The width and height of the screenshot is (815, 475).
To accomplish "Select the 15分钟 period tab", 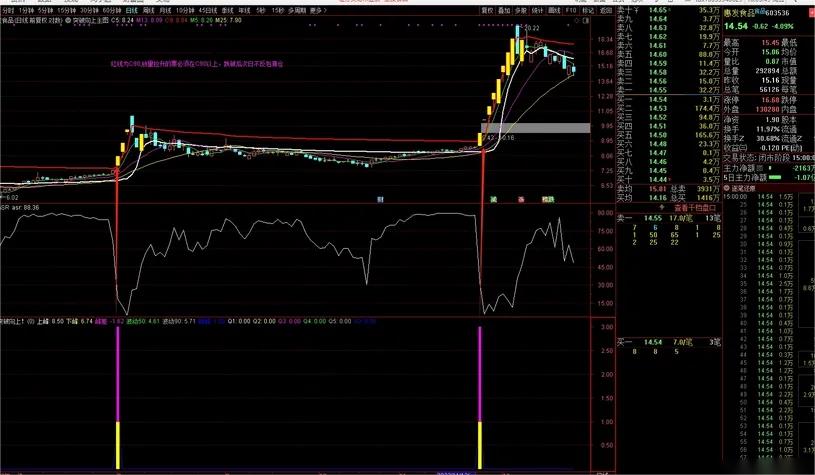I will 66,10.
